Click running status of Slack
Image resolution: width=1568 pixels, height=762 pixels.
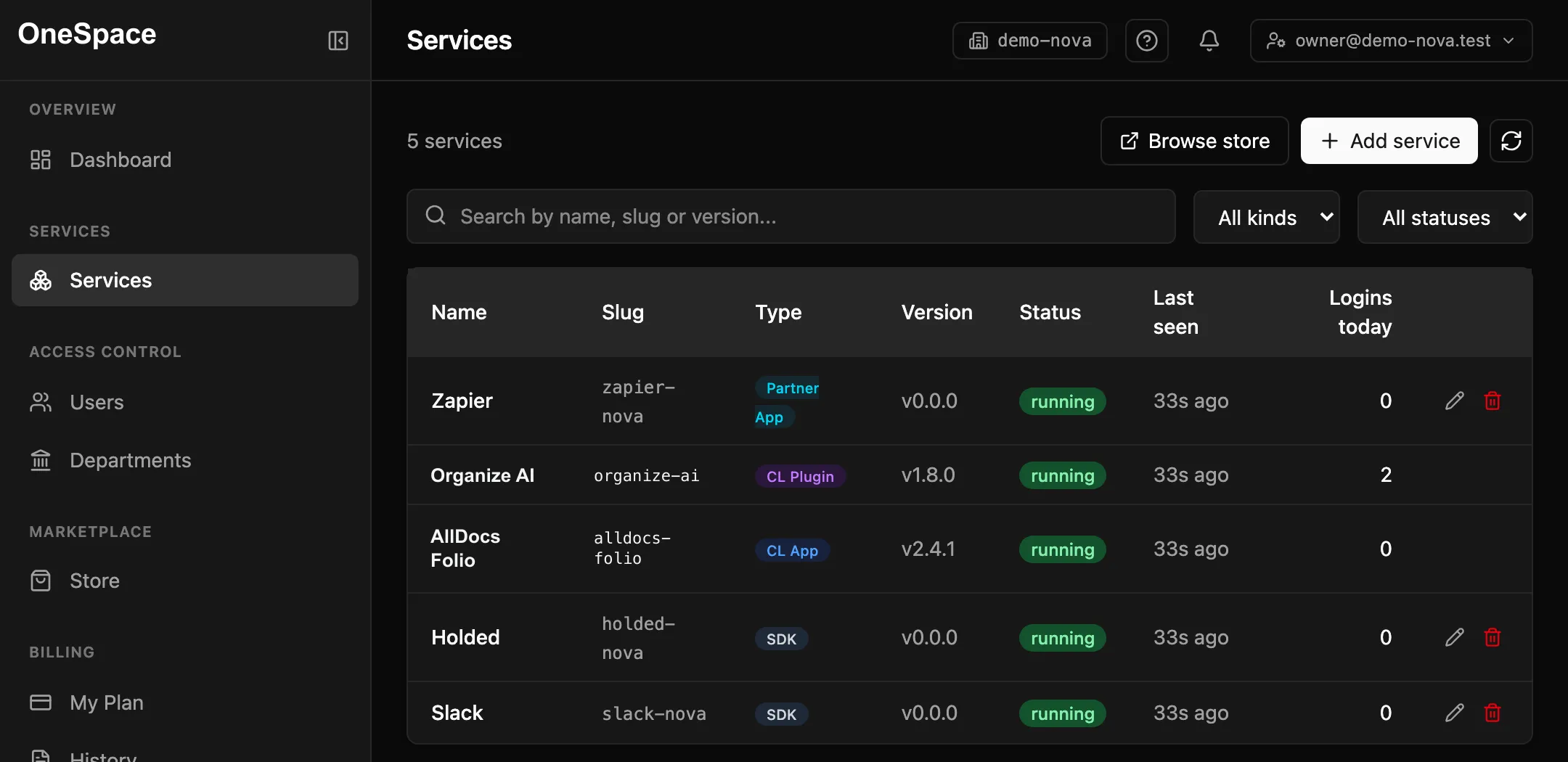[x=1062, y=713]
